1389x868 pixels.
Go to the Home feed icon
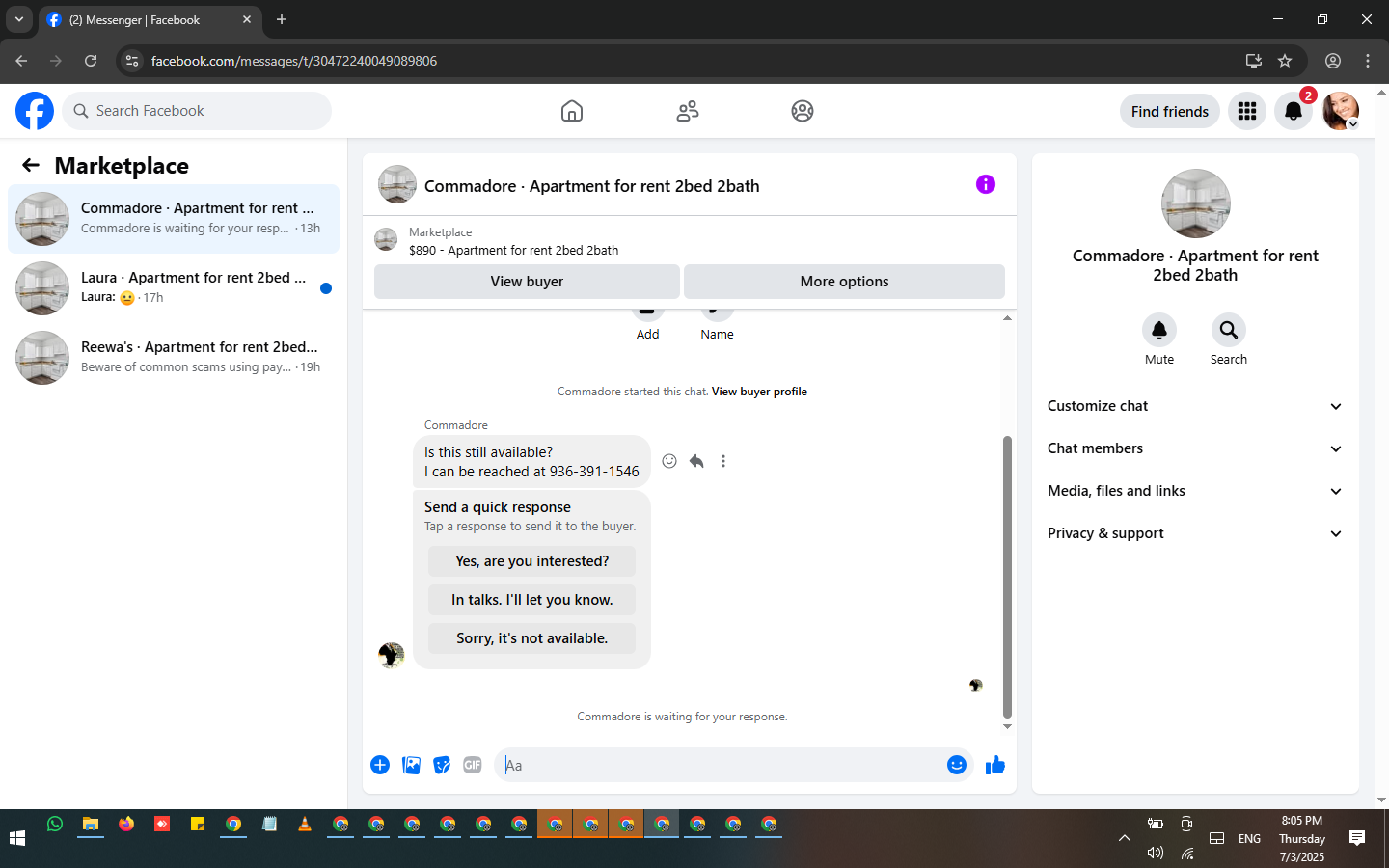tap(572, 111)
